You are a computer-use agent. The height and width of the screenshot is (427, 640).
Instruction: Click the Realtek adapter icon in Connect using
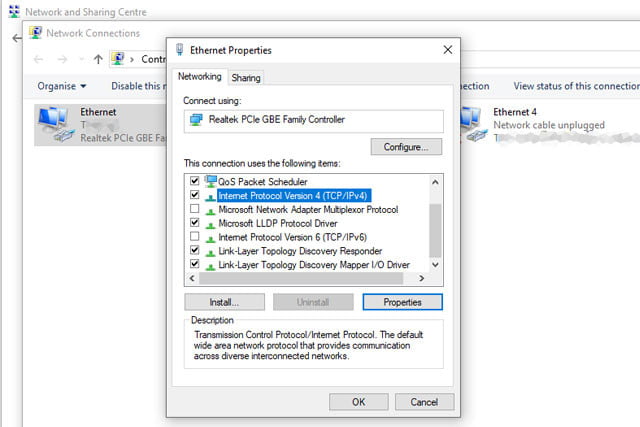(x=196, y=120)
